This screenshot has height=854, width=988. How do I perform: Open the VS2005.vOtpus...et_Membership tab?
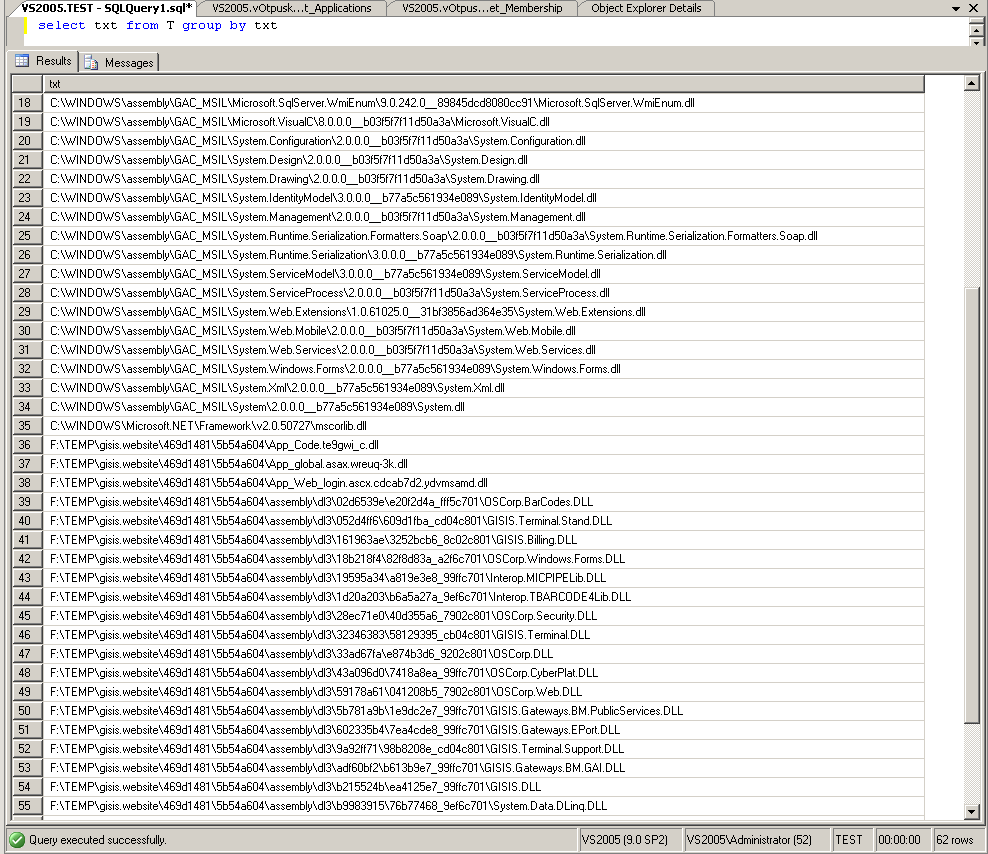482,8
